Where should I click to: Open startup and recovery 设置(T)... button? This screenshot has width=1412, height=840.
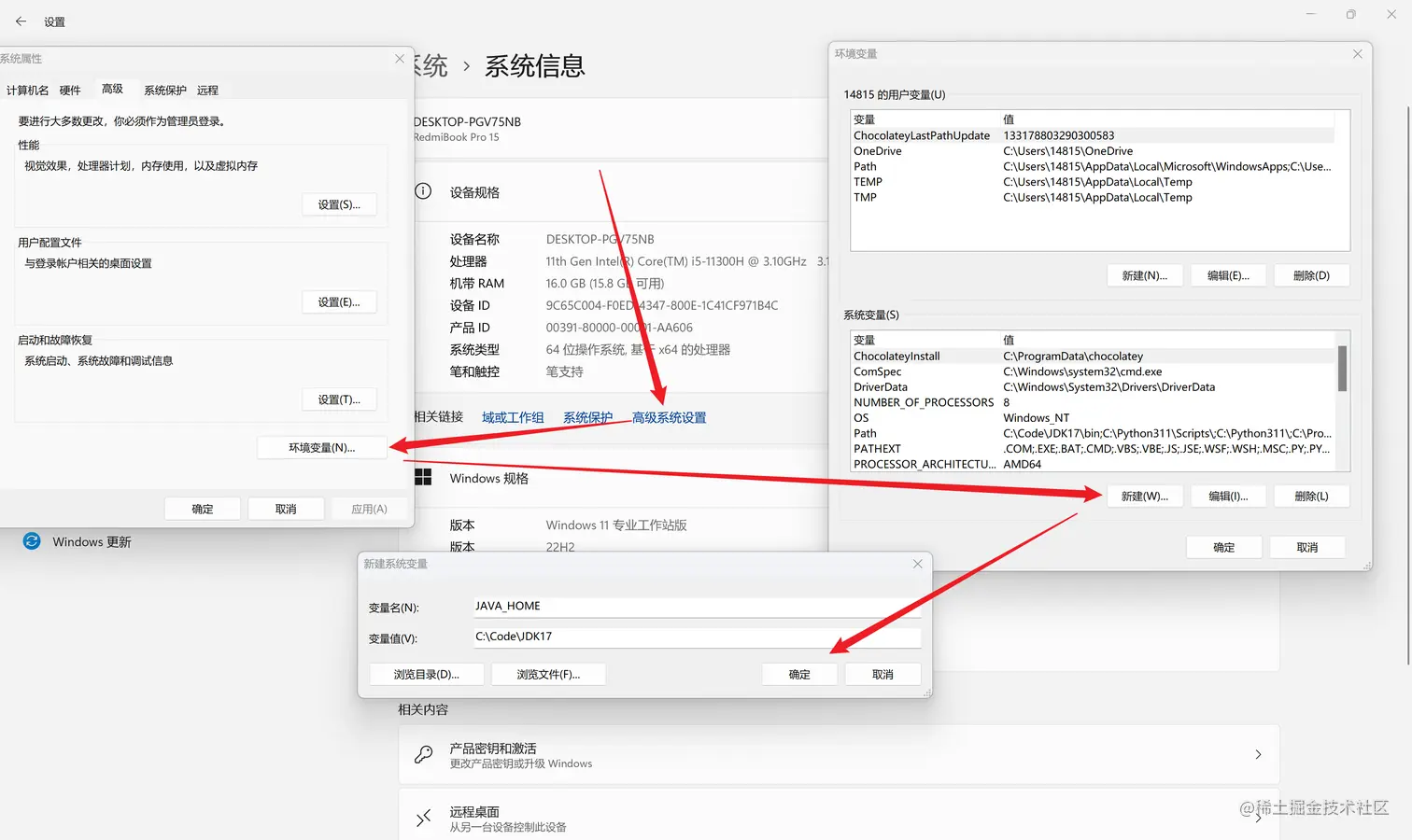pos(339,399)
